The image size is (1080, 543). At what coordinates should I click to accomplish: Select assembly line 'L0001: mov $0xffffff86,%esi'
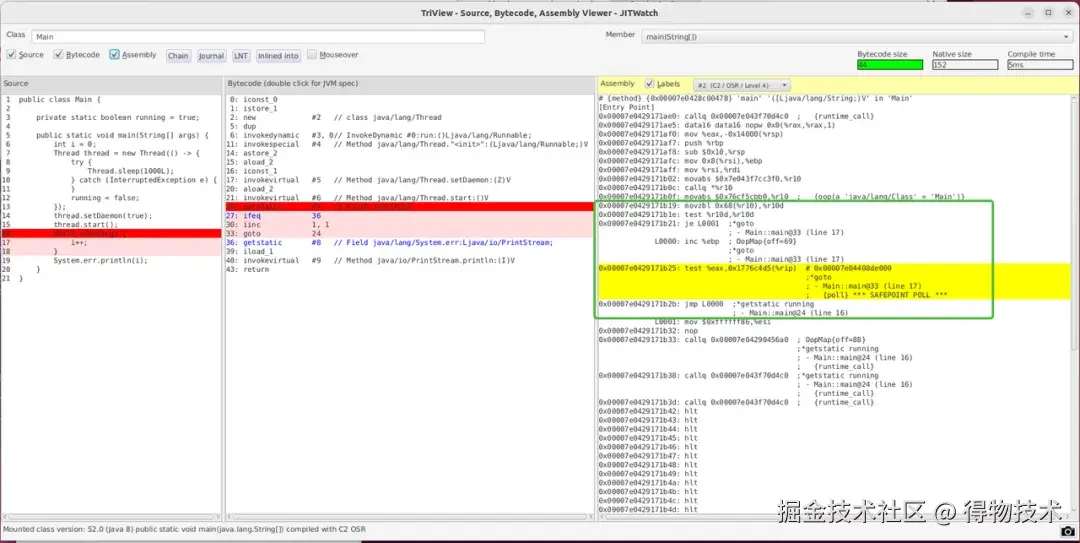pyautogui.click(x=712, y=322)
